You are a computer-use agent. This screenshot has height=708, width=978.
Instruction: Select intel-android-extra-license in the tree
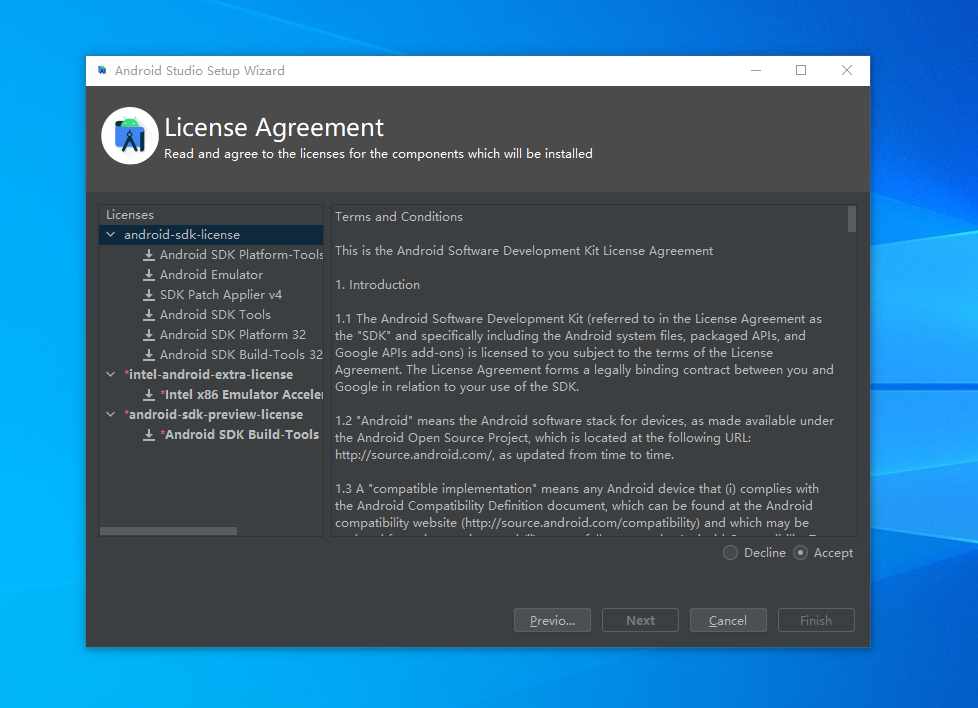click(x=211, y=374)
